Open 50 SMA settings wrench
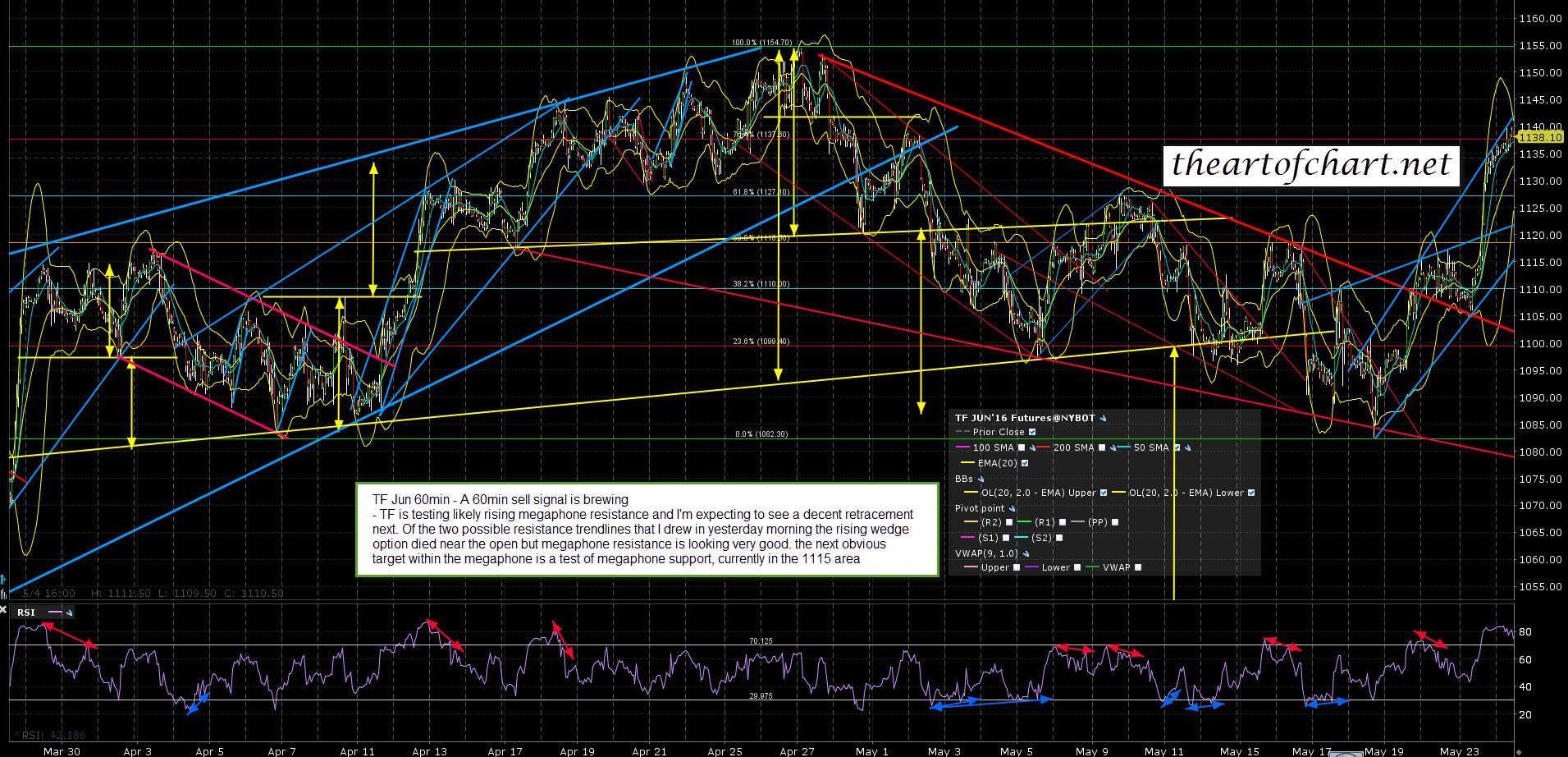Viewport: 1568px width, 757px height. click(1187, 448)
